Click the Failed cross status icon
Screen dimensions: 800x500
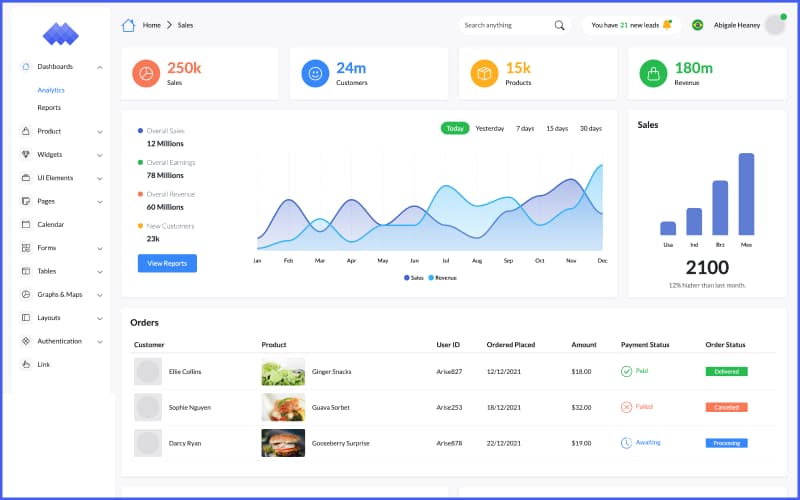coord(627,407)
